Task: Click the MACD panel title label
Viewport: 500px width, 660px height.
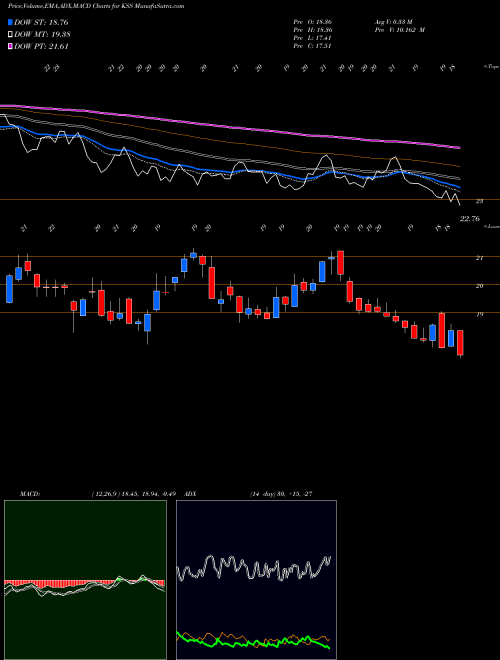Action: [x=29, y=494]
